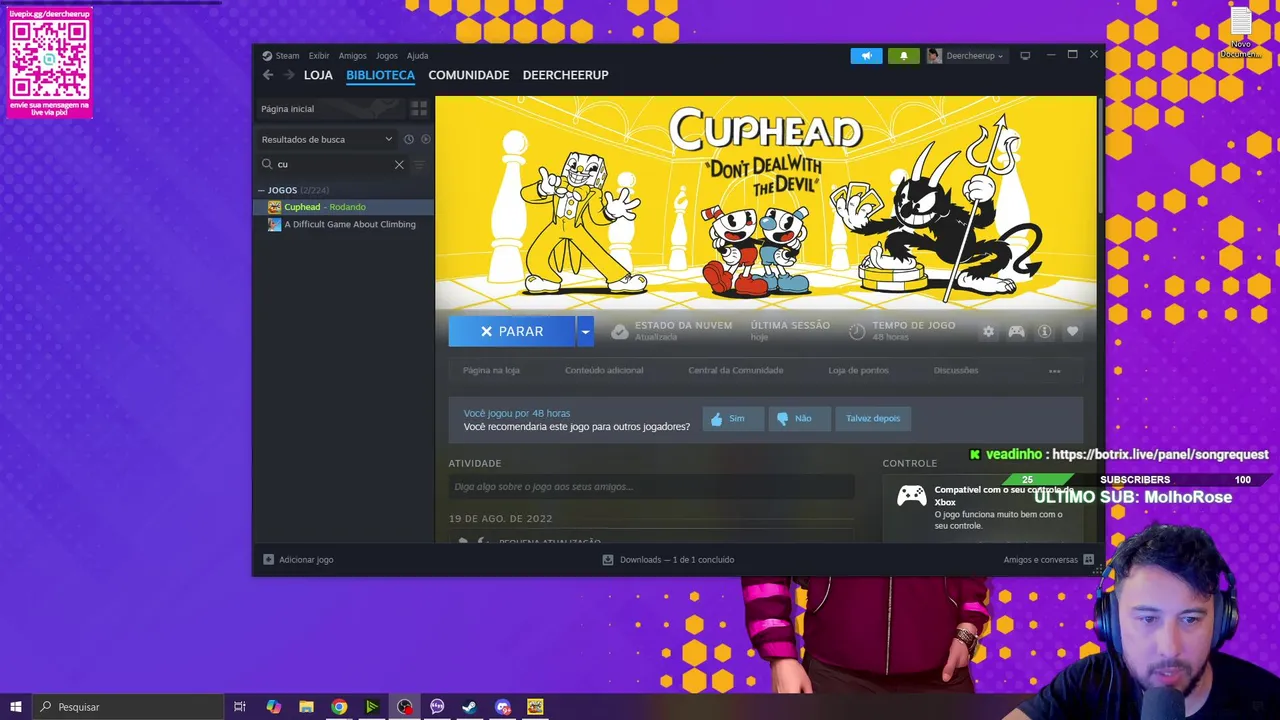Viewport: 1280px width, 720px height.
Task: Open Loja de pontos link
Action: 858,370
